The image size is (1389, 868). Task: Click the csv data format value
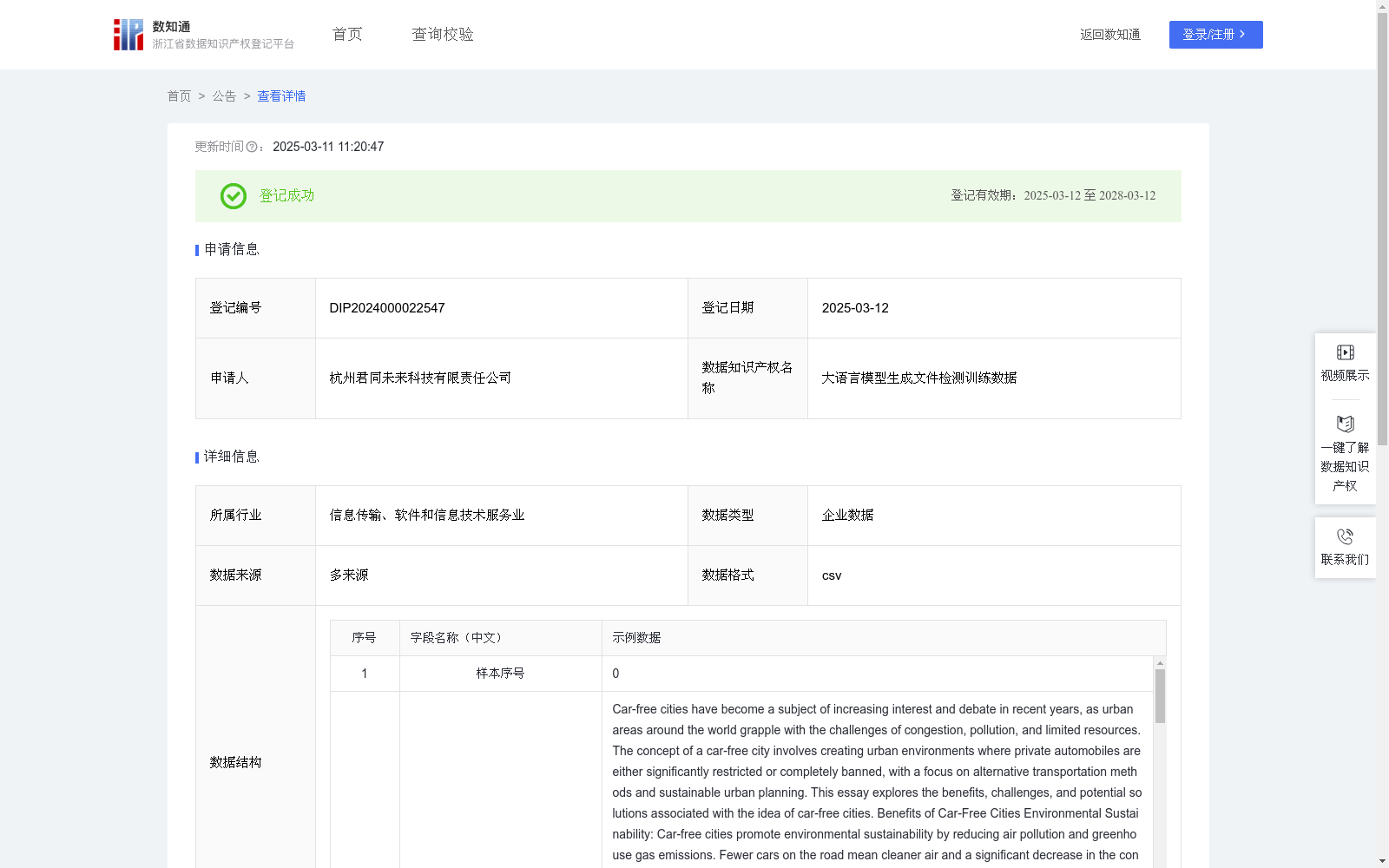click(x=832, y=575)
